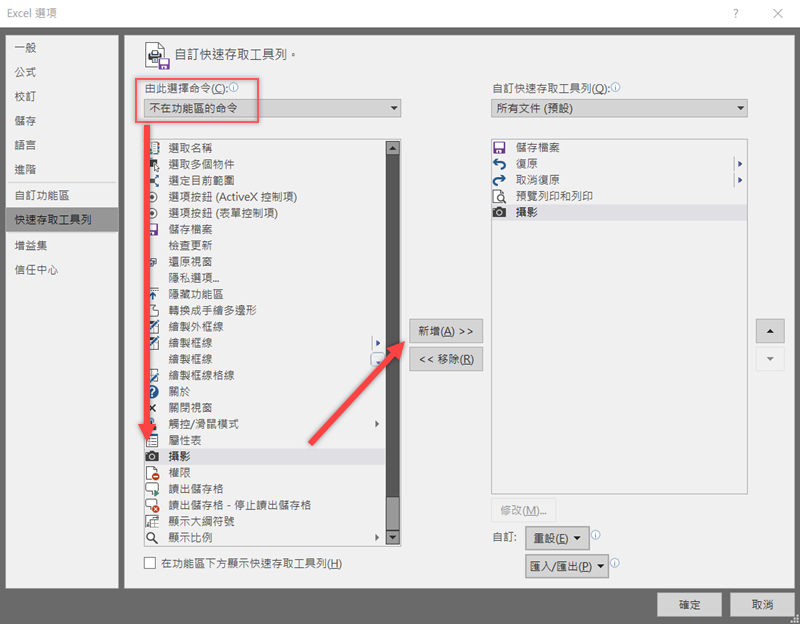Click the icon beside 轉換成手繪多邊形

point(154,310)
